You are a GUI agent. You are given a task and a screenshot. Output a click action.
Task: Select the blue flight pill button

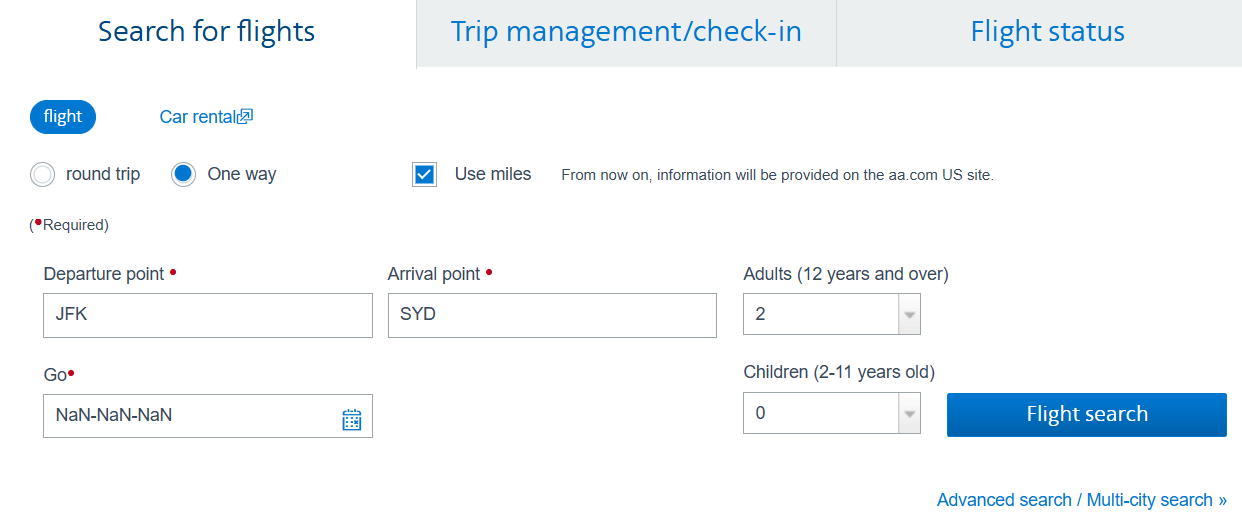[x=63, y=117]
